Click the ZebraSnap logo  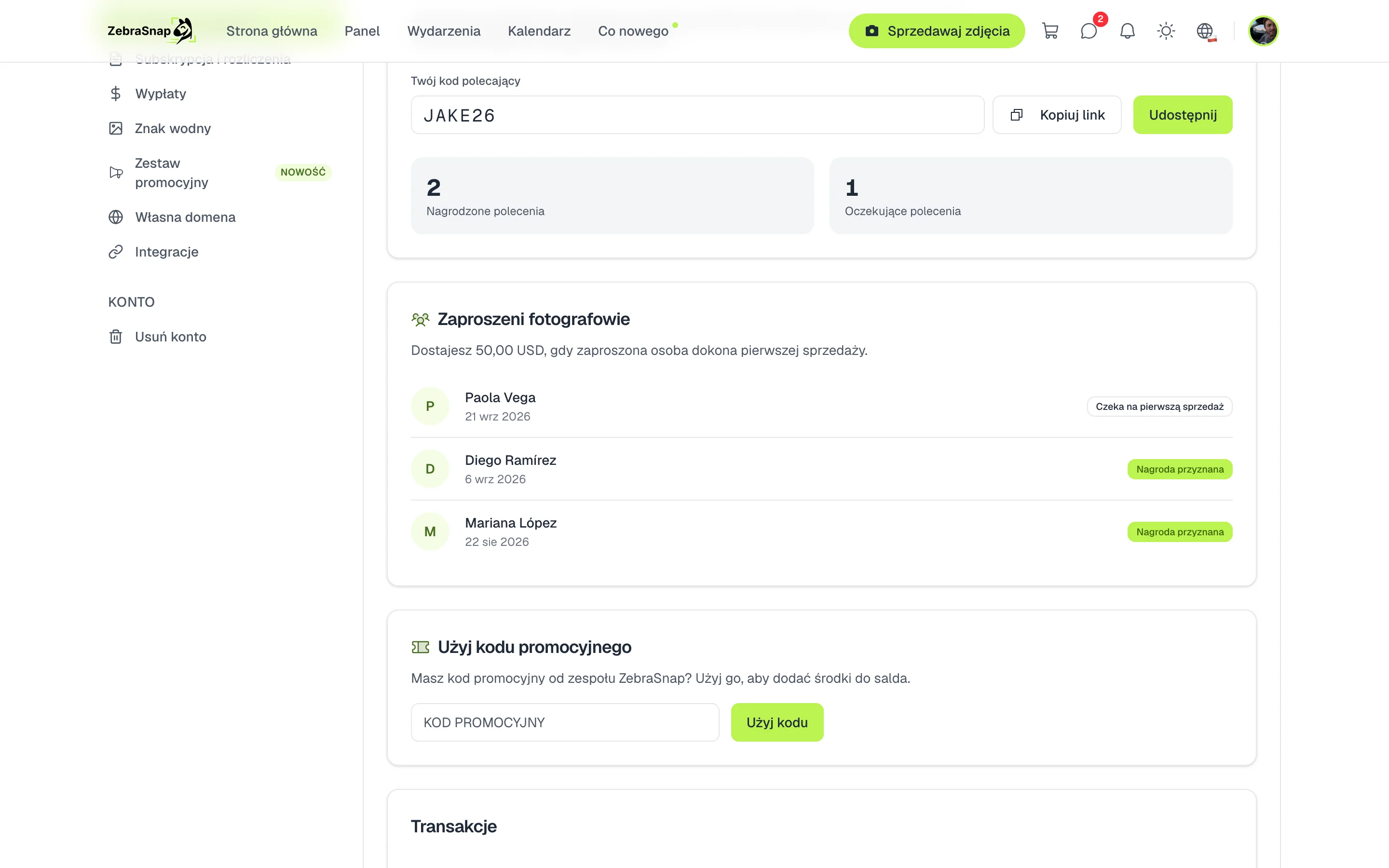pyautogui.click(x=151, y=31)
